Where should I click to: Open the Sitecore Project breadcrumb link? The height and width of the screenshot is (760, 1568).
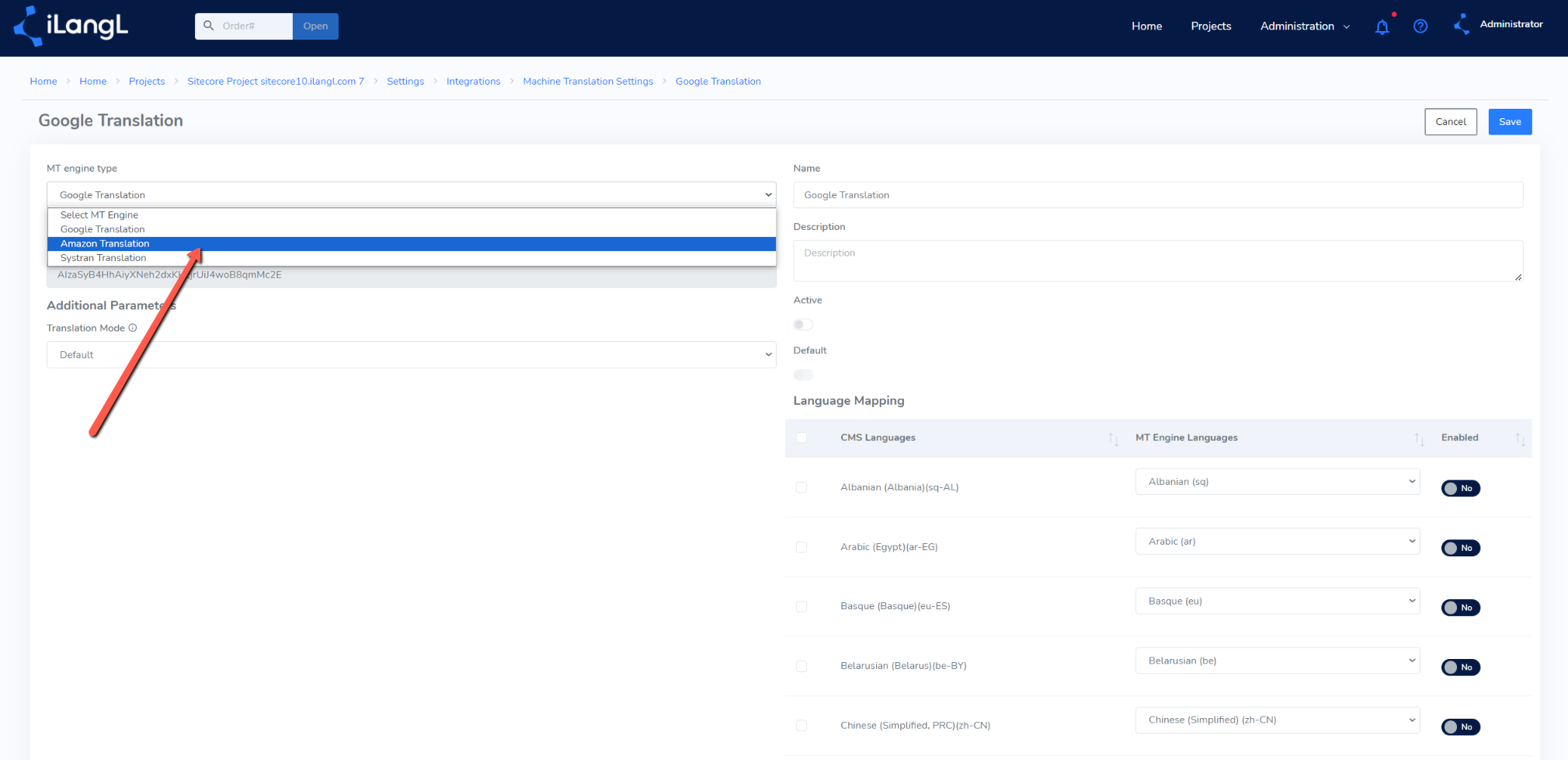point(276,82)
